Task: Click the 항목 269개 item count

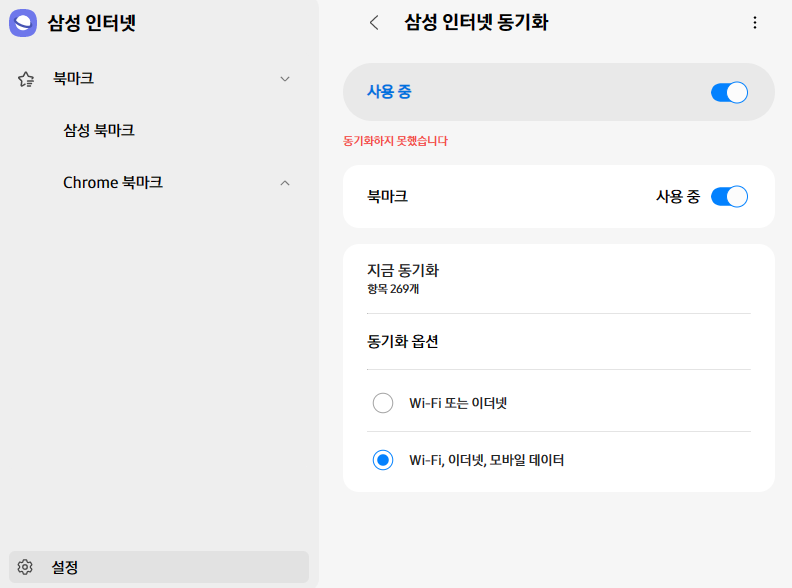Action: [393, 289]
